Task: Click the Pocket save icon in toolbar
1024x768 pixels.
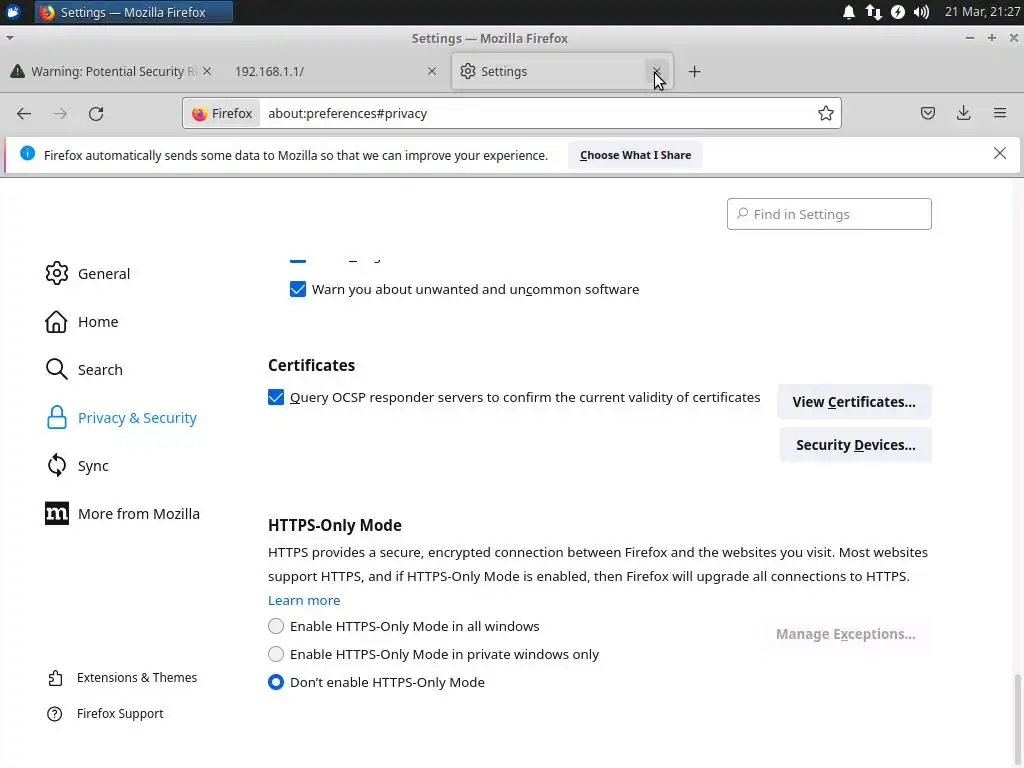Action: (x=928, y=113)
